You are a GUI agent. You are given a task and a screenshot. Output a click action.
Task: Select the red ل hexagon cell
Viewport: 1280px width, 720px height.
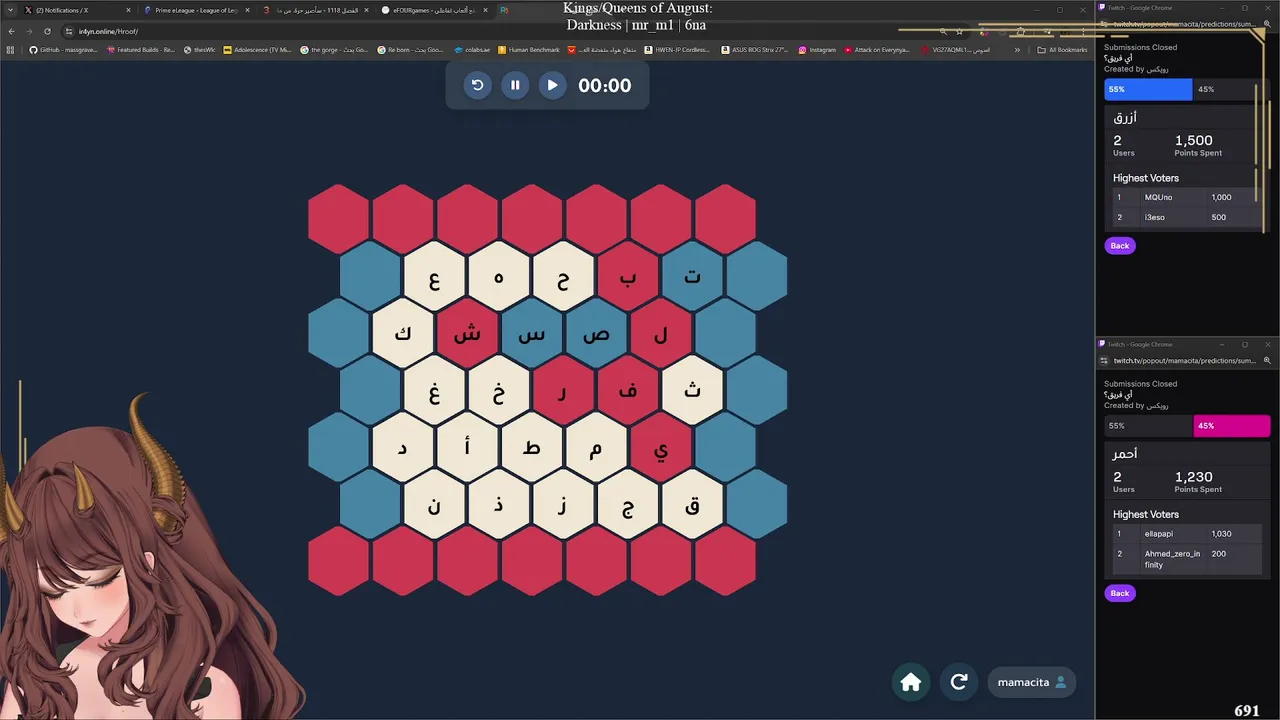point(660,333)
